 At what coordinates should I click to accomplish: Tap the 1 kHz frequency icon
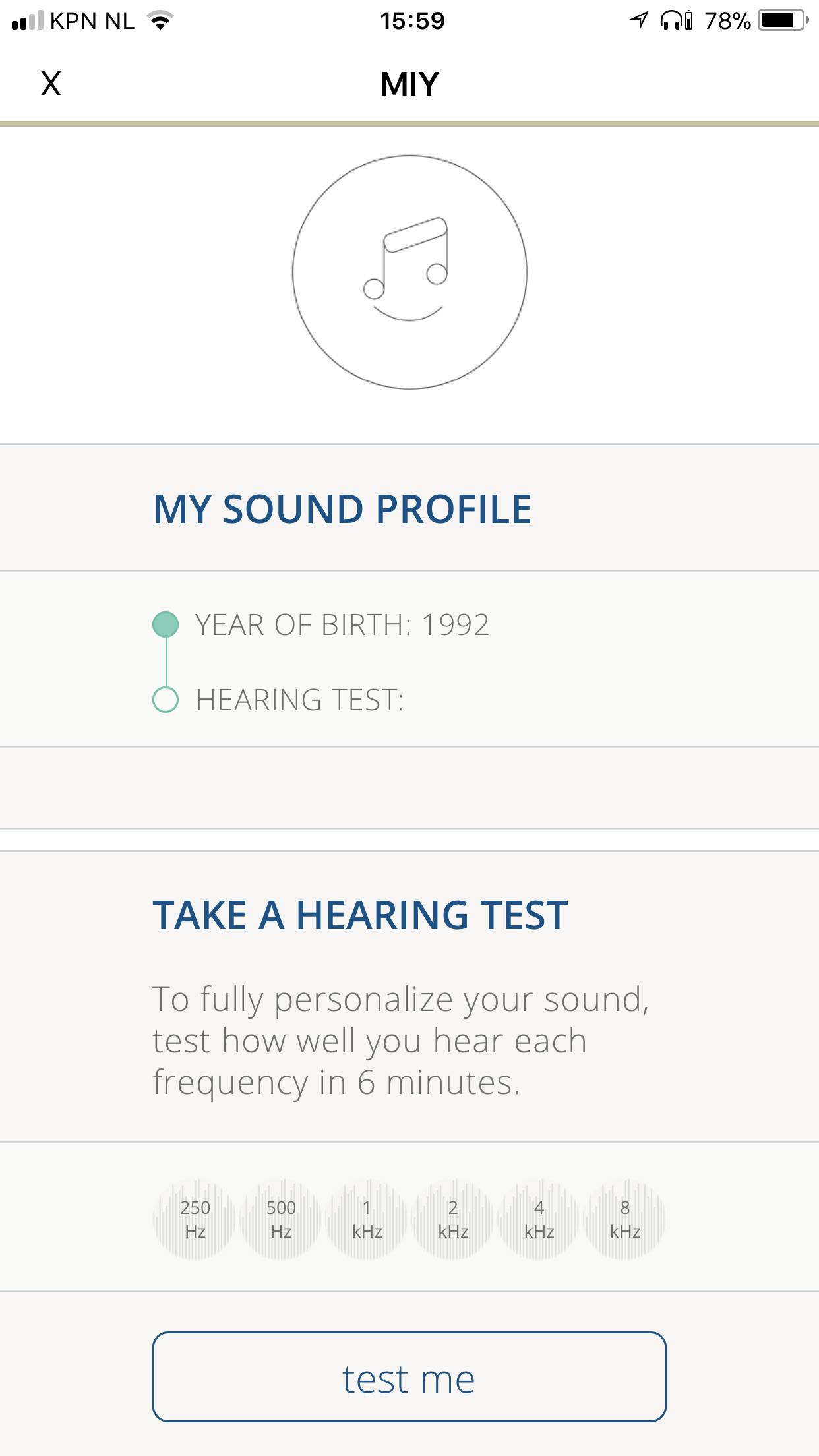tap(367, 1219)
